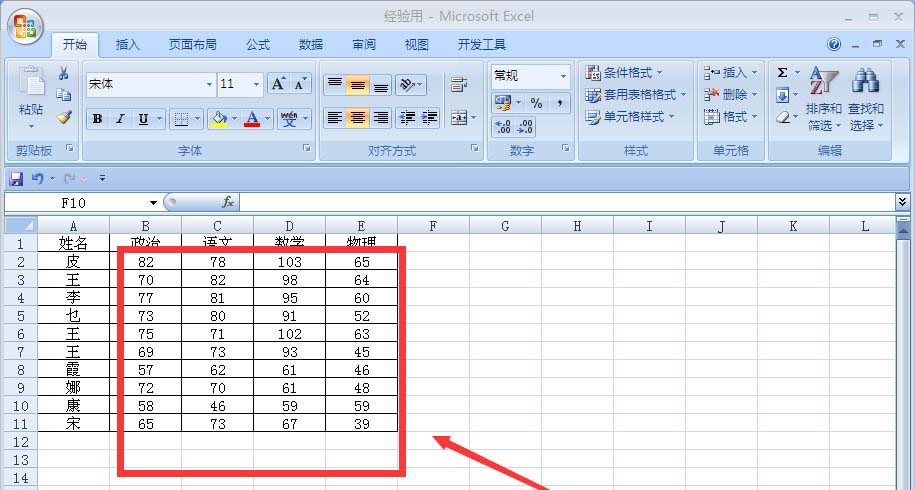Viewport: 915px width, 490px height.
Task: Click the accounting currency format icon
Action: tap(503, 103)
